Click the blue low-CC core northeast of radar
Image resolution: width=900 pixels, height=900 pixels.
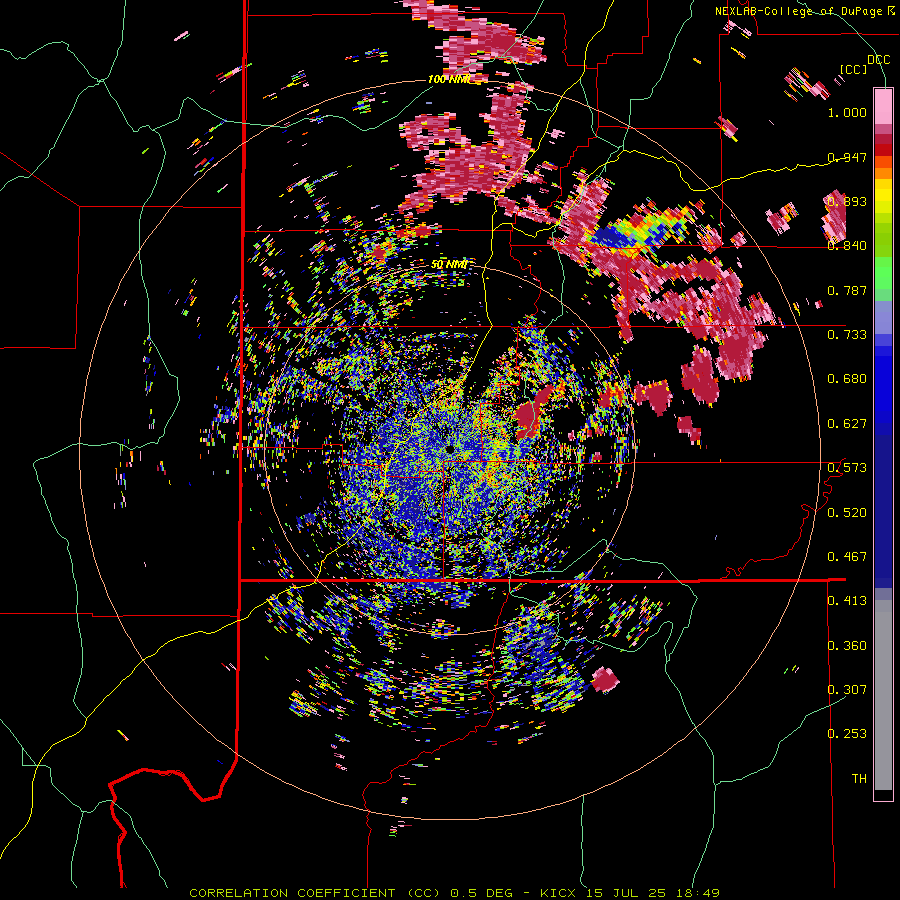coord(613,236)
